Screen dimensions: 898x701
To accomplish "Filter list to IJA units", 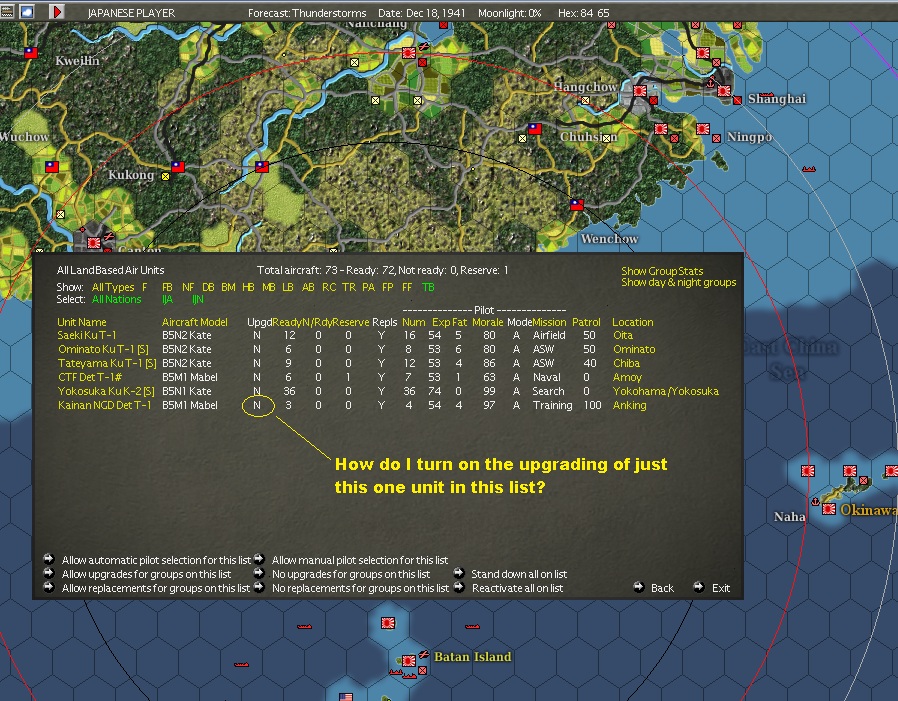I will point(167,299).
